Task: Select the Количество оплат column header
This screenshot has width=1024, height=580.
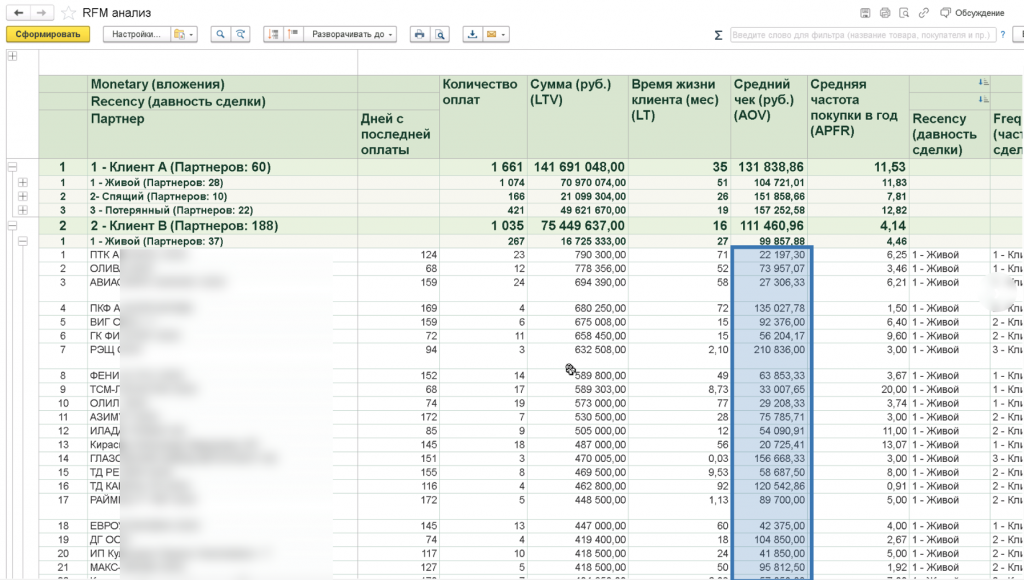Action: pos(483,117)
